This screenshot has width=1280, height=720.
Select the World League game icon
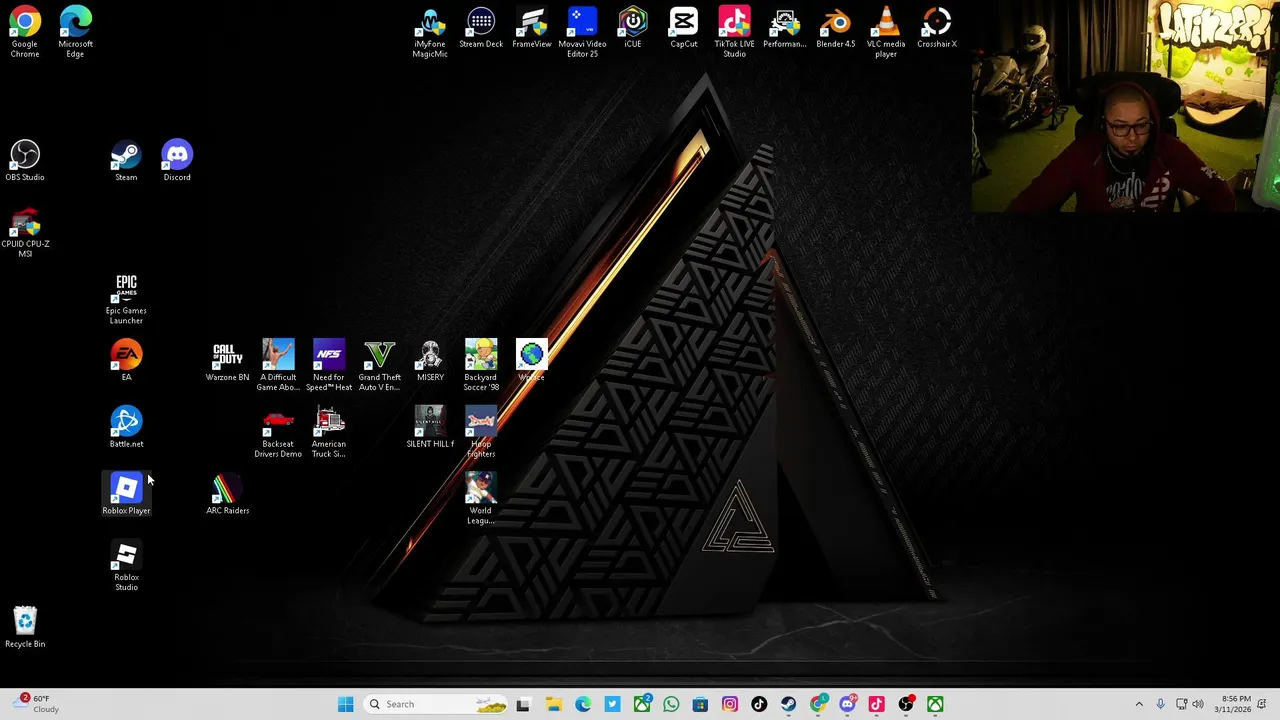(x=481, y=498)
